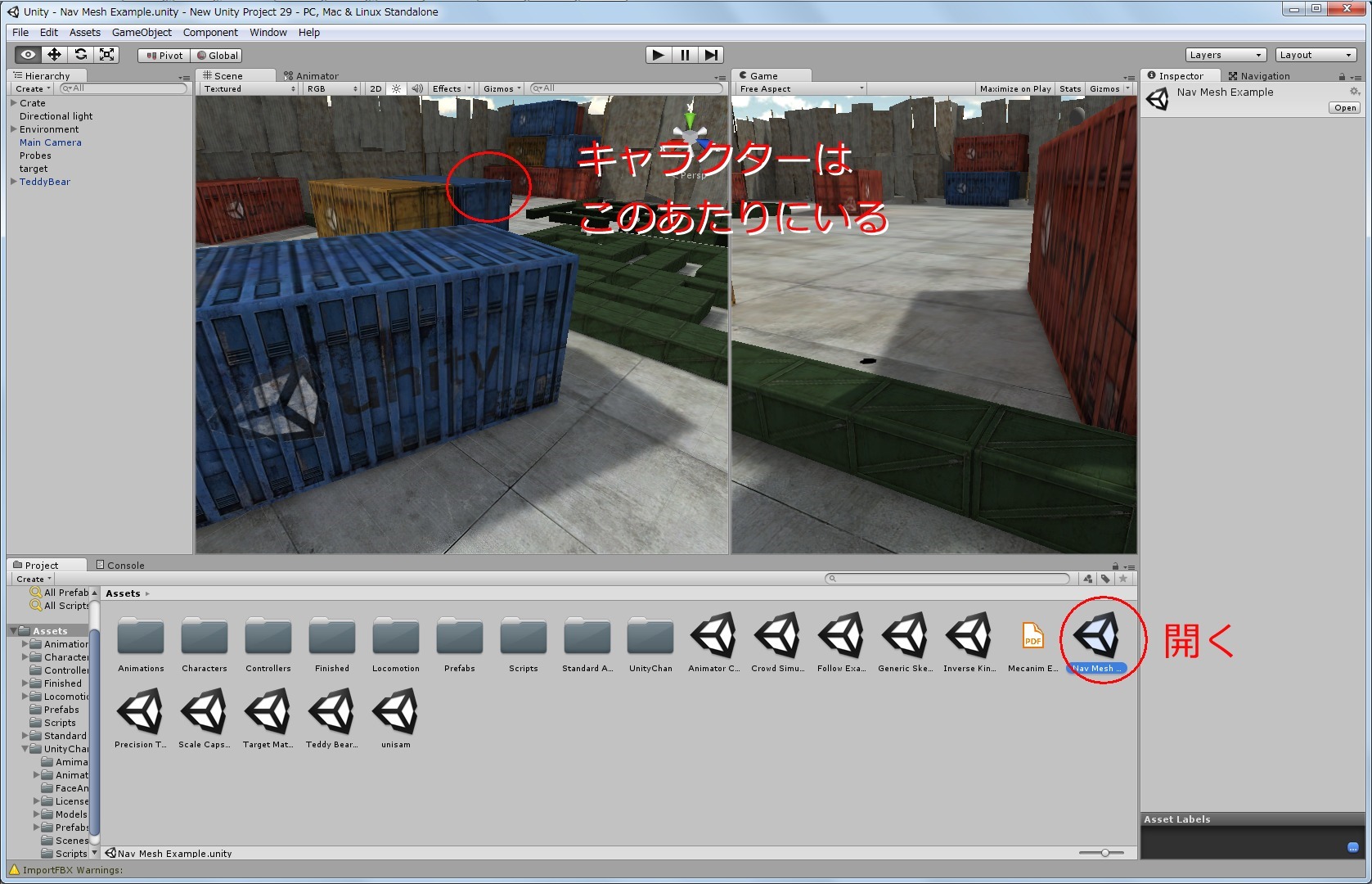Image resolution: width=1372 pixels, height=884 pixels.
Task: Toggle 2D view mode in the Scene toolbar
Action: 374,88
